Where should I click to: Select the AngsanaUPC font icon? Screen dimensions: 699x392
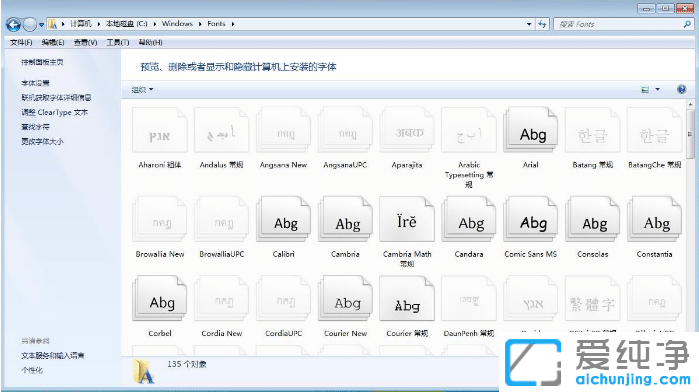tap(345, 130)
